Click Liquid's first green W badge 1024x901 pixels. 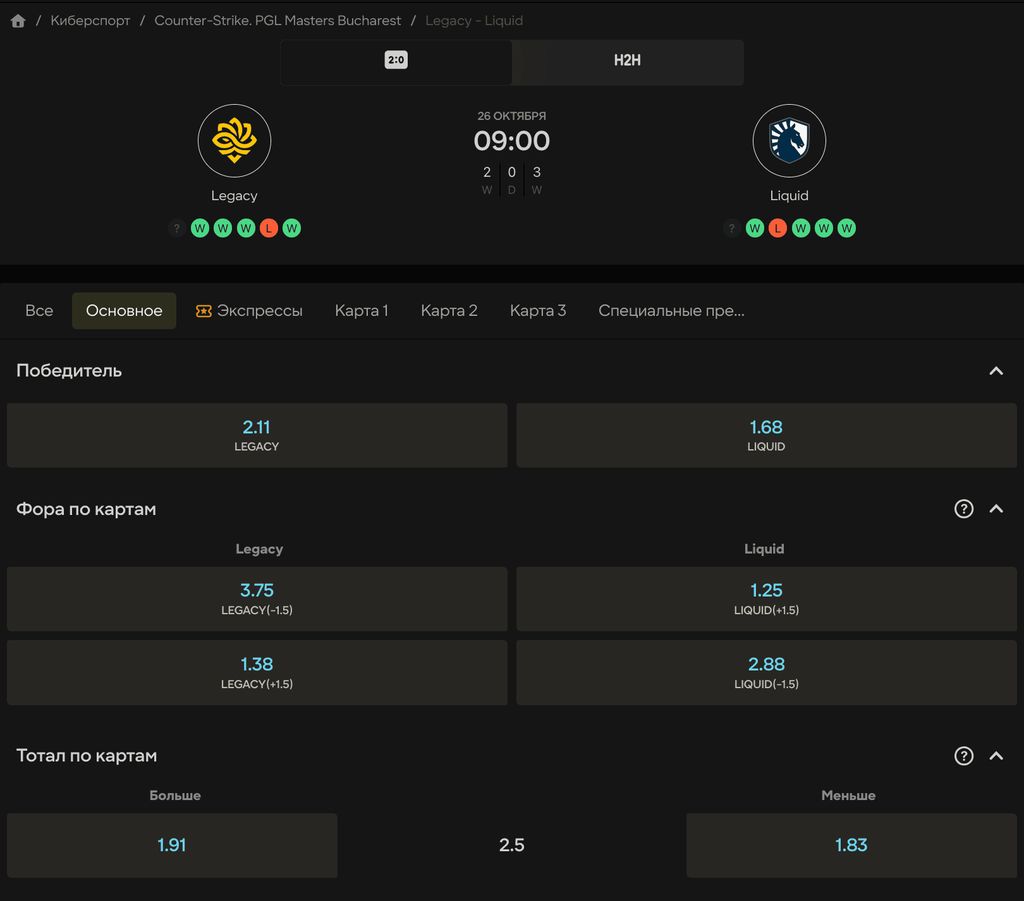click(x=755, y=229)
